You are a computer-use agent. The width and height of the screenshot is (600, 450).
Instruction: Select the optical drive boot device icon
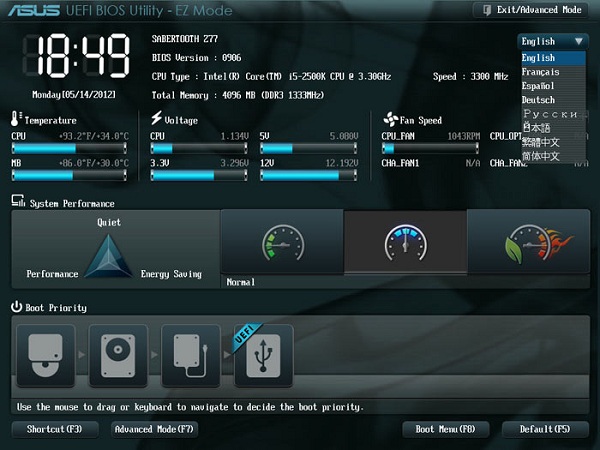(46, 355)
